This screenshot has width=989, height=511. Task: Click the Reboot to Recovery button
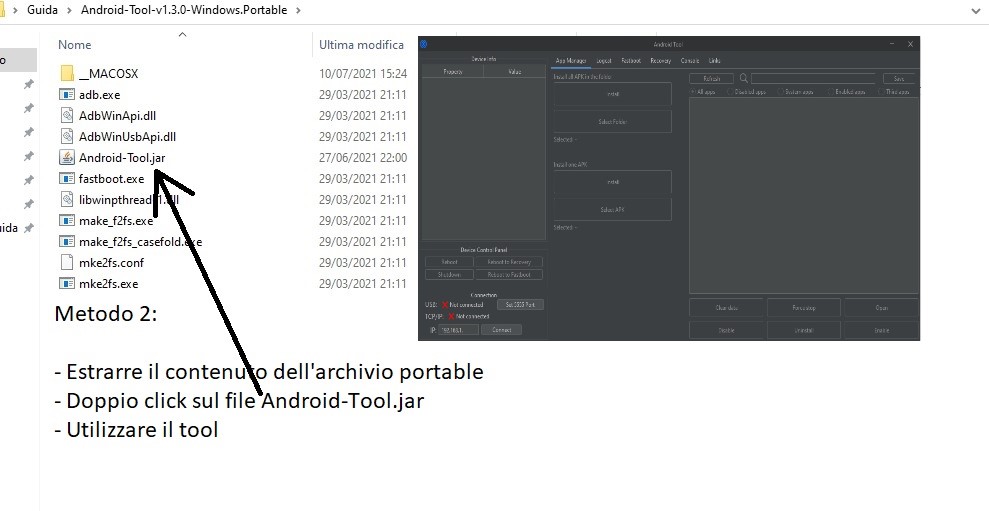point(509,262)
